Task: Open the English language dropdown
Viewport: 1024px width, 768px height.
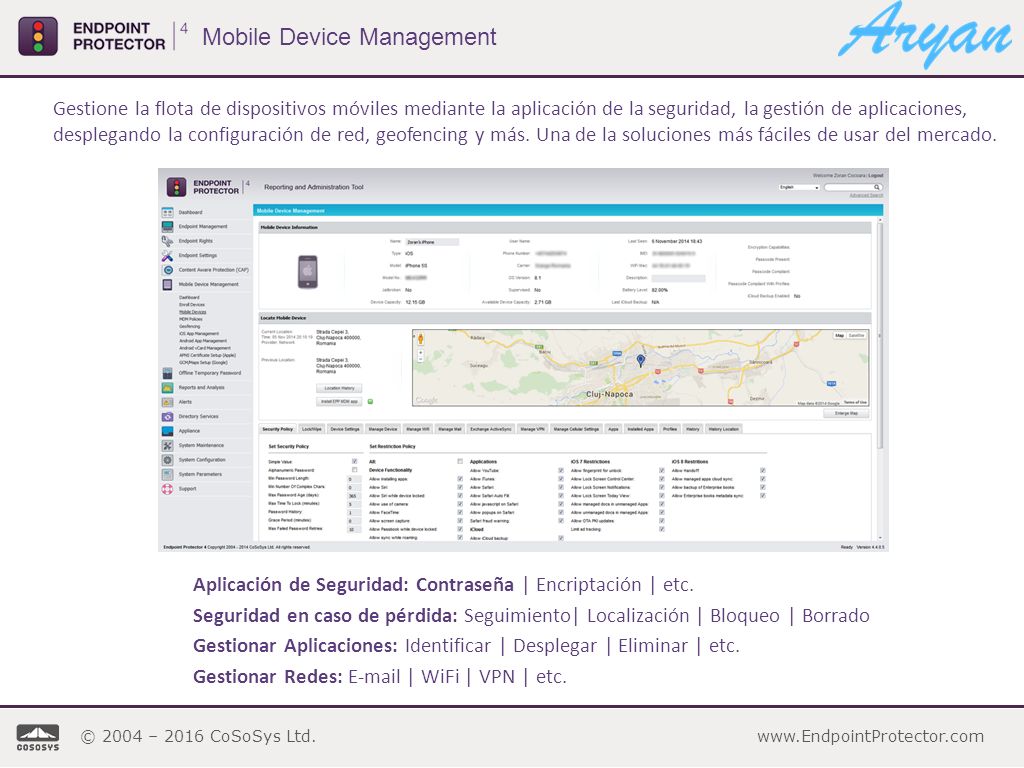Action: click(x=799, y=187)
